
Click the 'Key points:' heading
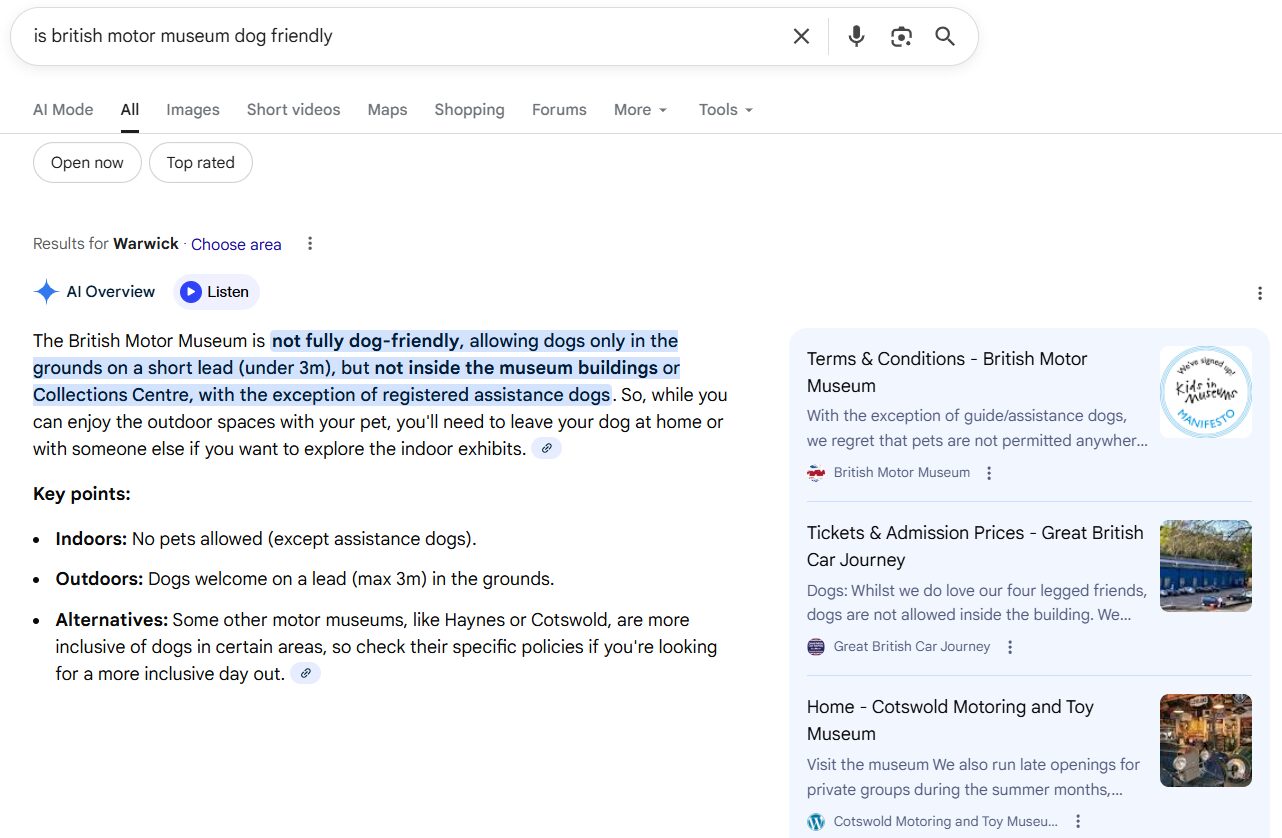pyautogui.click(x=82, y=494)
